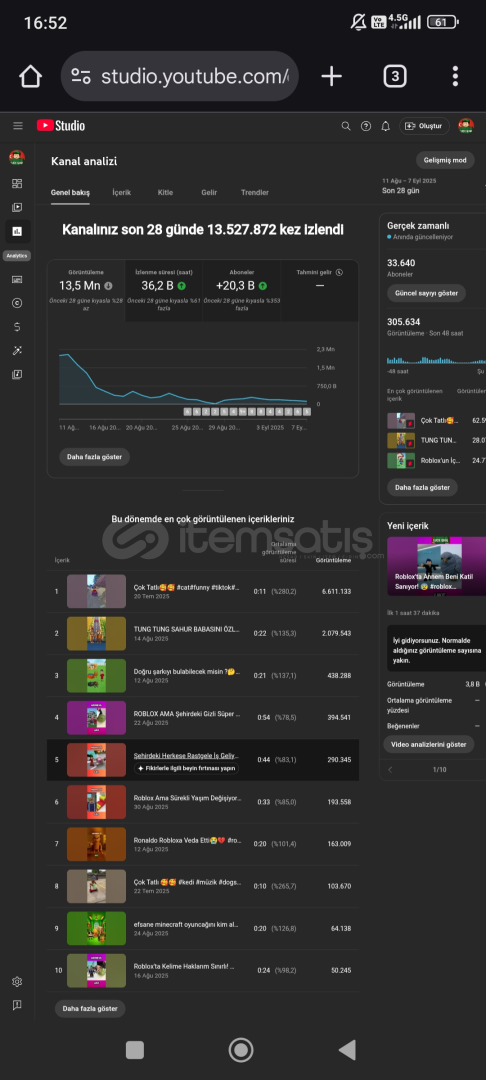486x1080 pixels.
Task: Open the Settings gear in sidebar
Action: coord(17,982)
